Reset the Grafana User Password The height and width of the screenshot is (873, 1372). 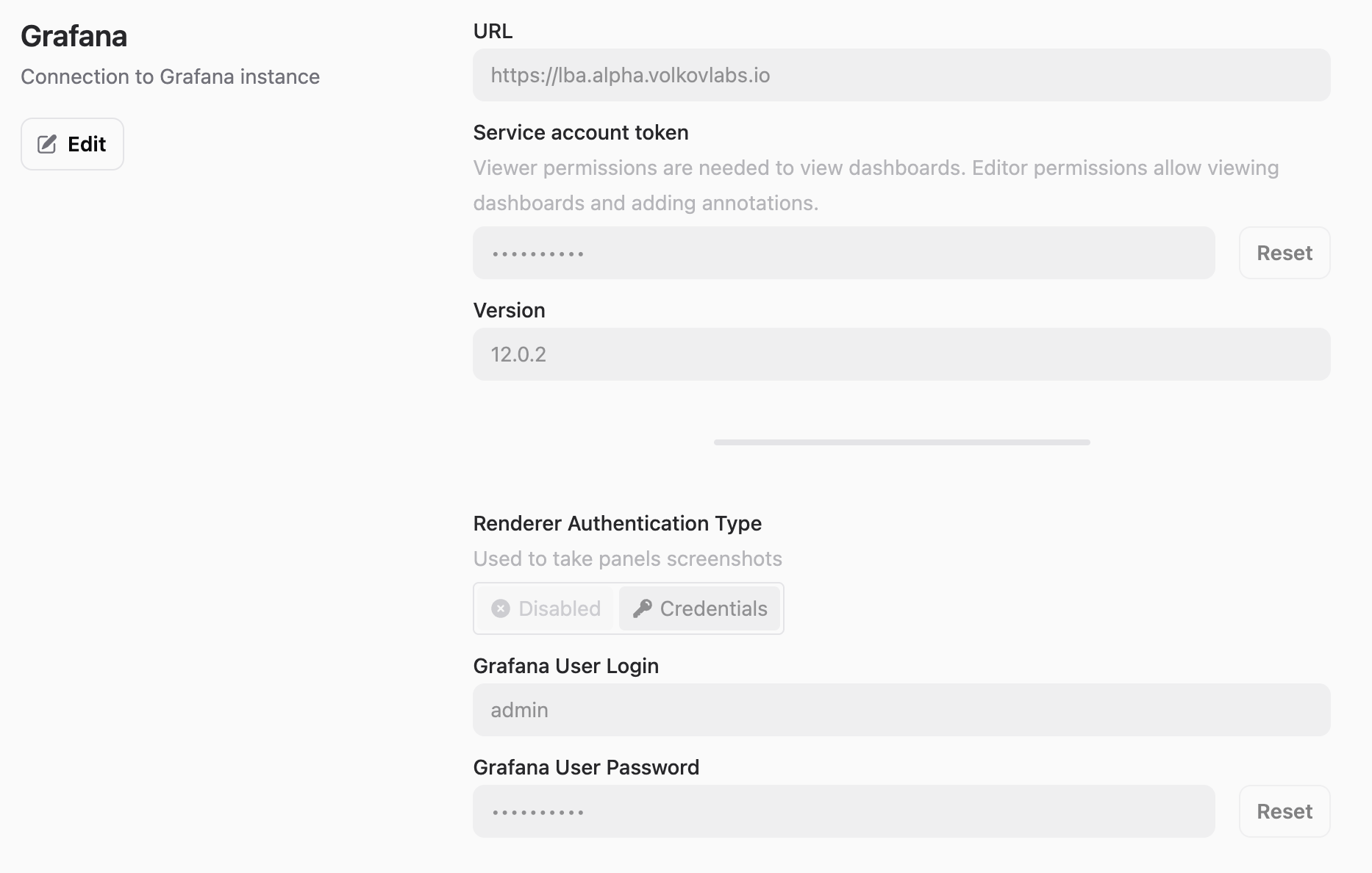point(1285,811)
